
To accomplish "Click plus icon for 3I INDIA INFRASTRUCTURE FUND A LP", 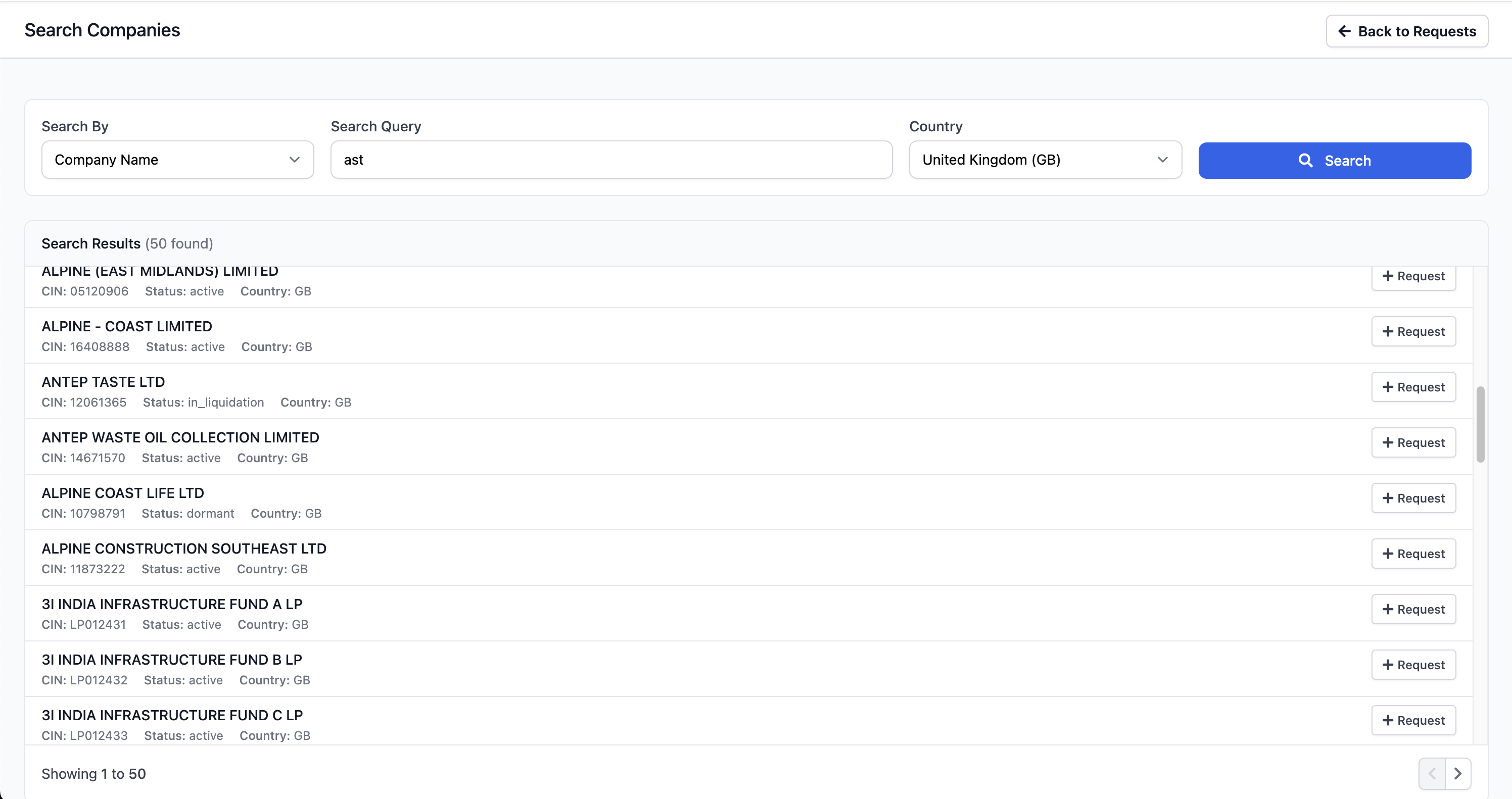I will [1388, 609].
